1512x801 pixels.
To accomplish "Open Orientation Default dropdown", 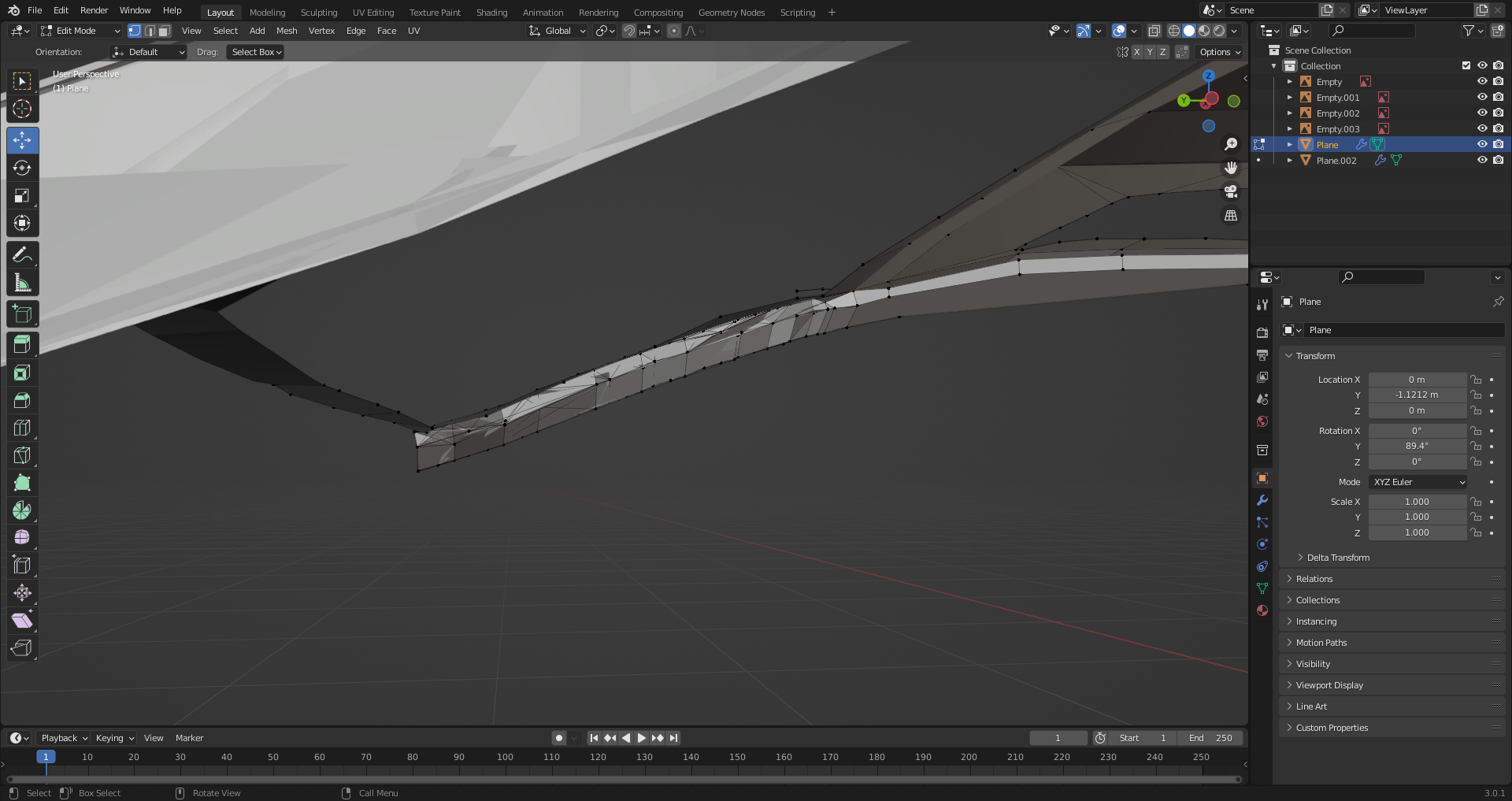I will coord(149,52).
